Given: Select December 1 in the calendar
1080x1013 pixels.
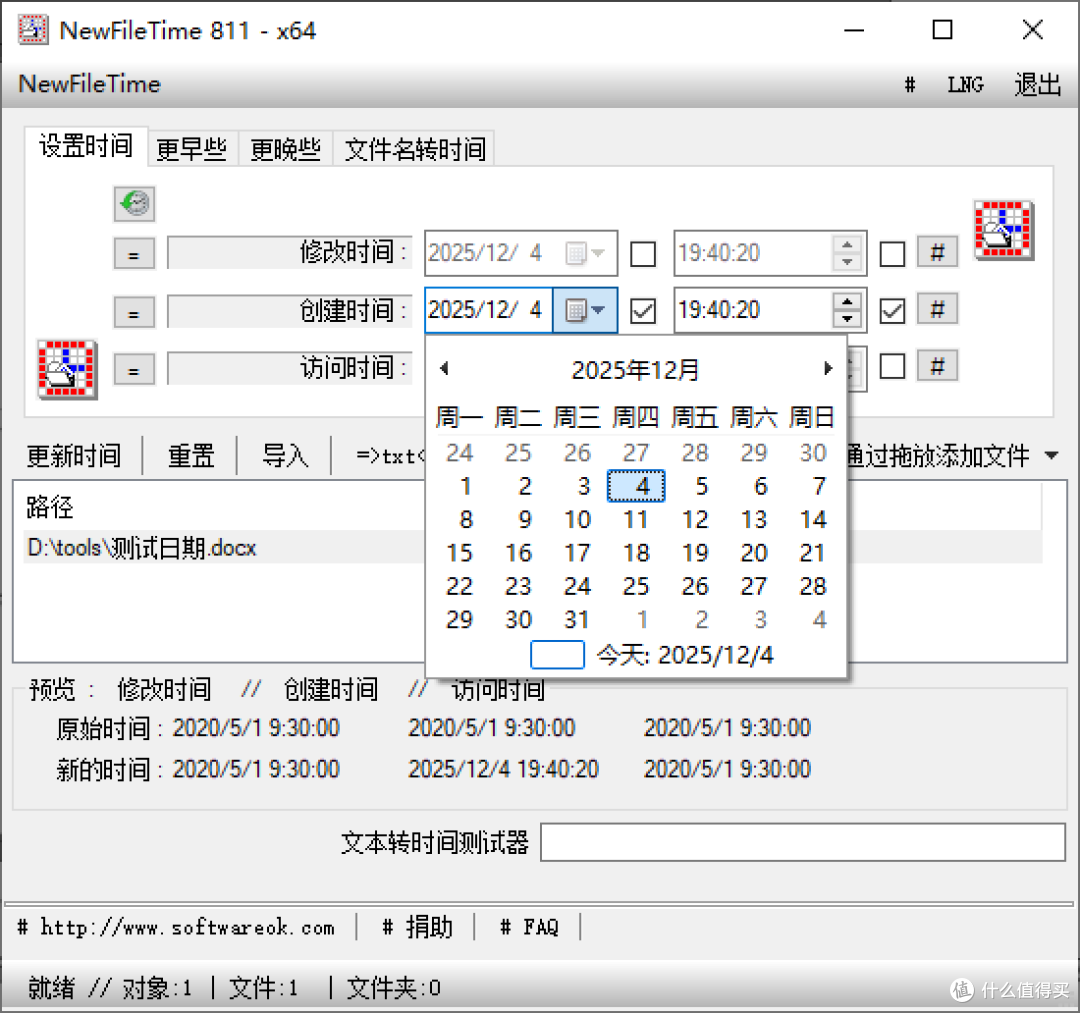Looking at the screenshot, I should click(466, 486).
